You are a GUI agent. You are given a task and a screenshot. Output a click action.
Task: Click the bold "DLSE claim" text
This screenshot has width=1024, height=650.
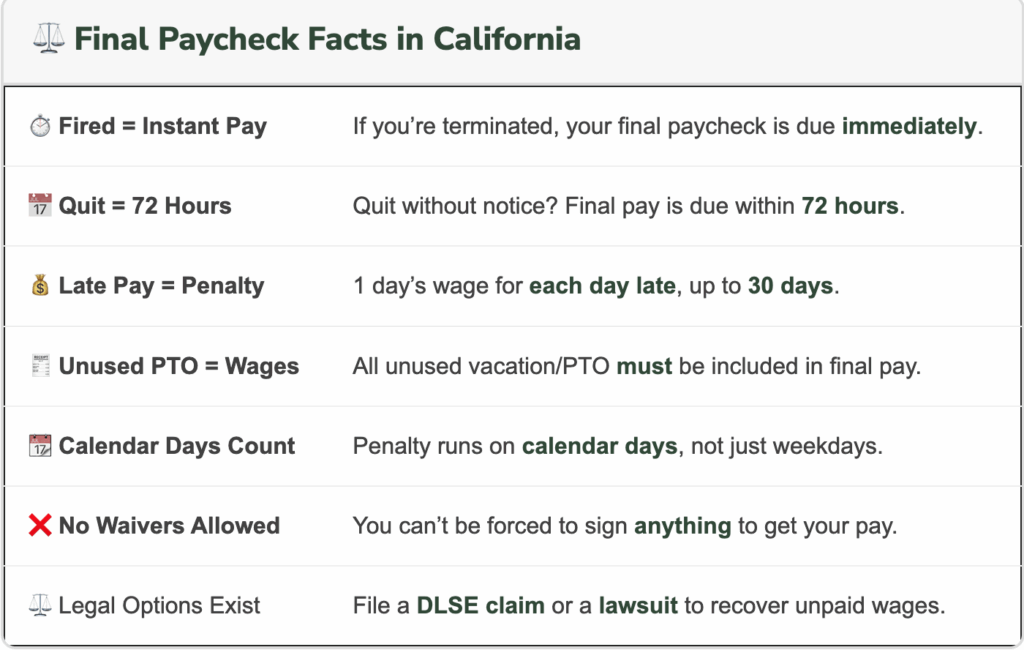coord(481,606)
